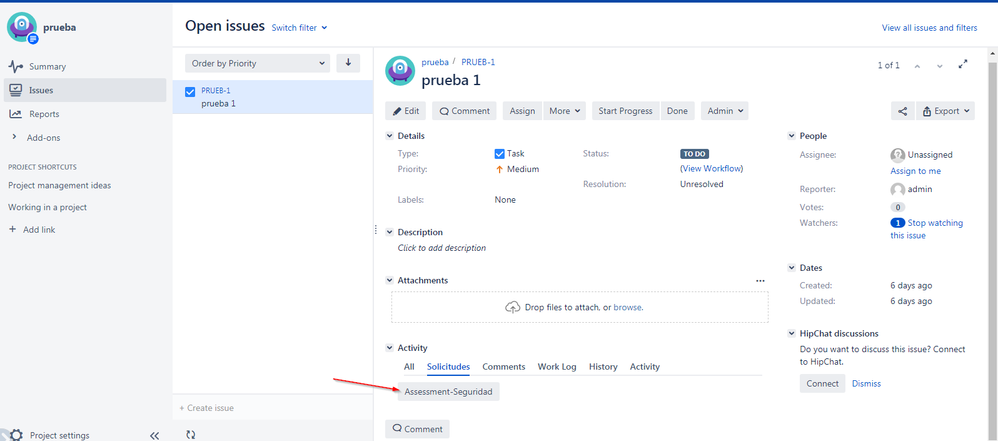Open Switch filter dropdown
This screenshot has height=441, width=998.
[299, 27]
